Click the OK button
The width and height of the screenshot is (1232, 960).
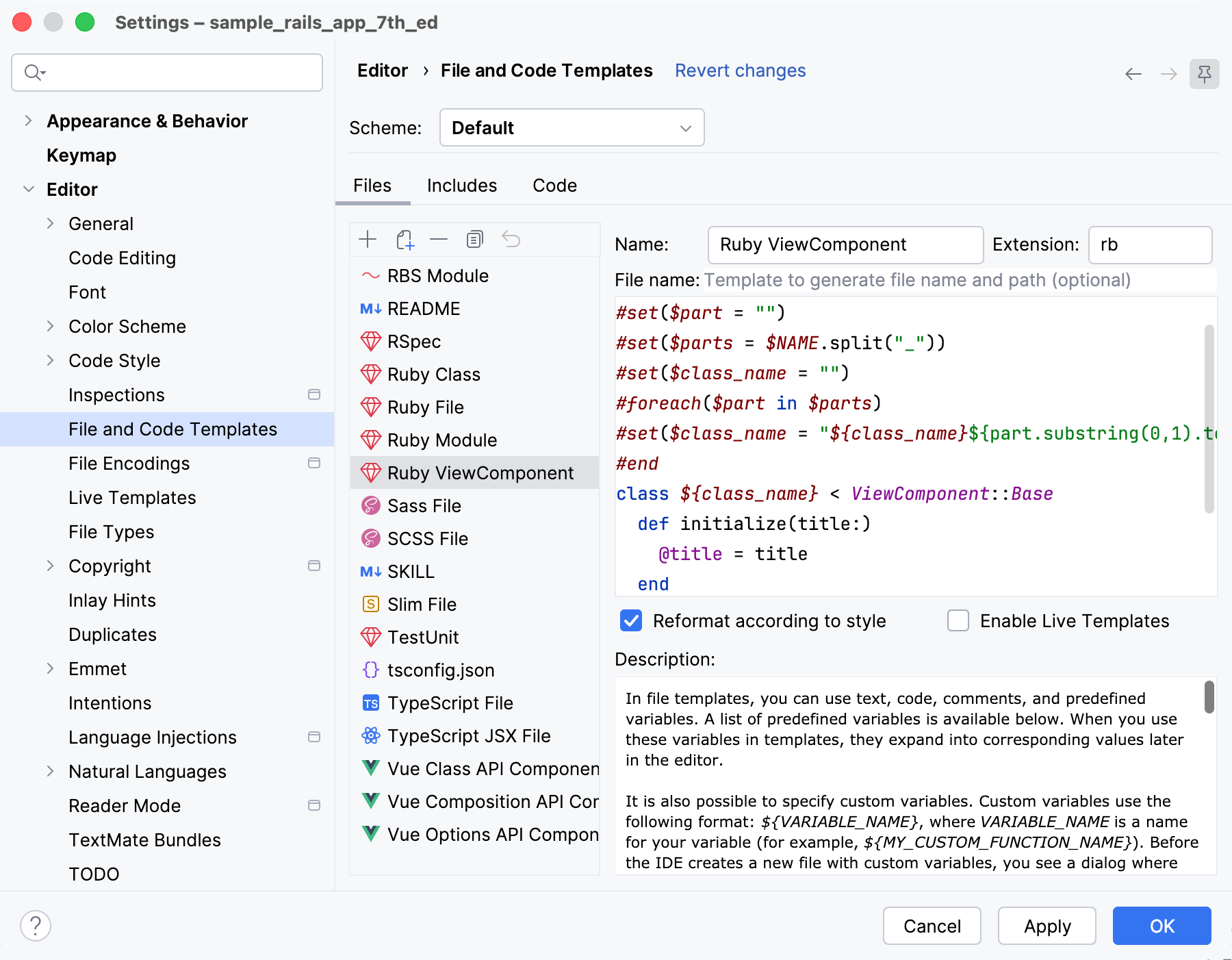(1162, 926)
